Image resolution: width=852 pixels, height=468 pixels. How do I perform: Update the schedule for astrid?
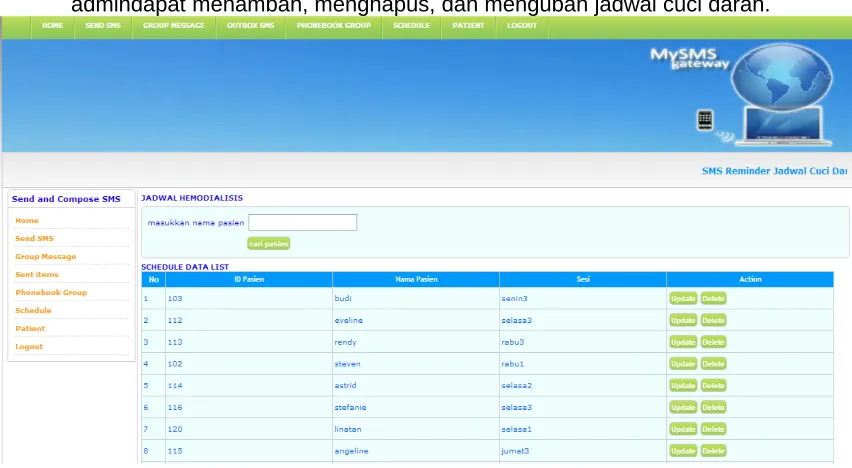pyautogui.click(x=683, y=385)
